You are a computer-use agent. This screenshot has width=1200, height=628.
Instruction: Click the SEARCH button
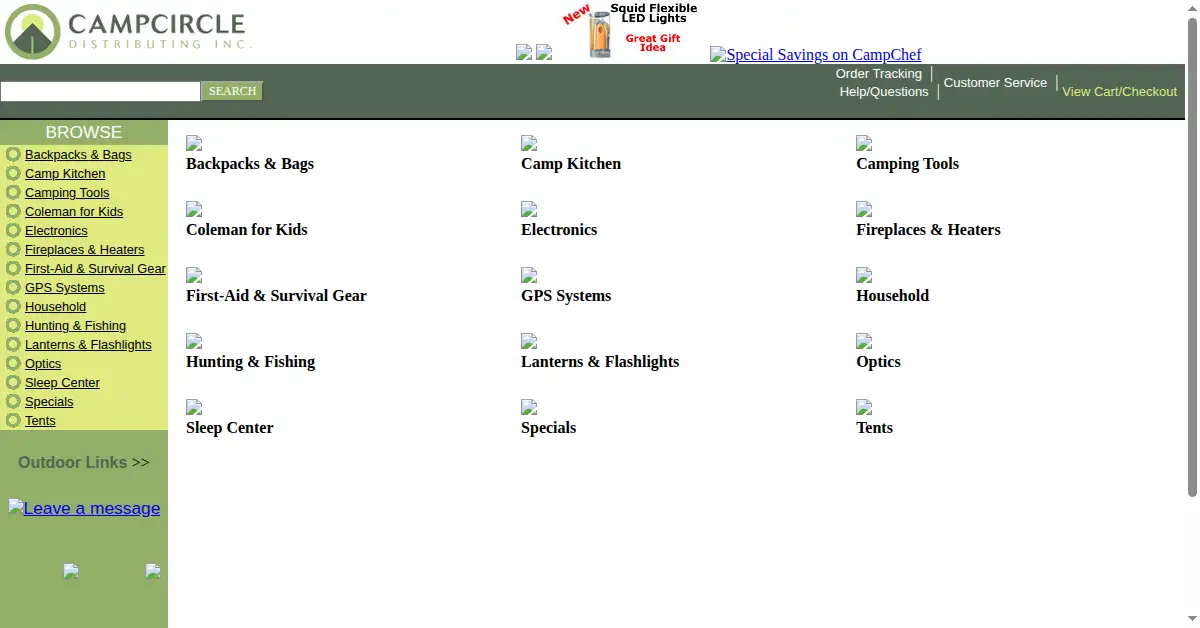point(232,91)
